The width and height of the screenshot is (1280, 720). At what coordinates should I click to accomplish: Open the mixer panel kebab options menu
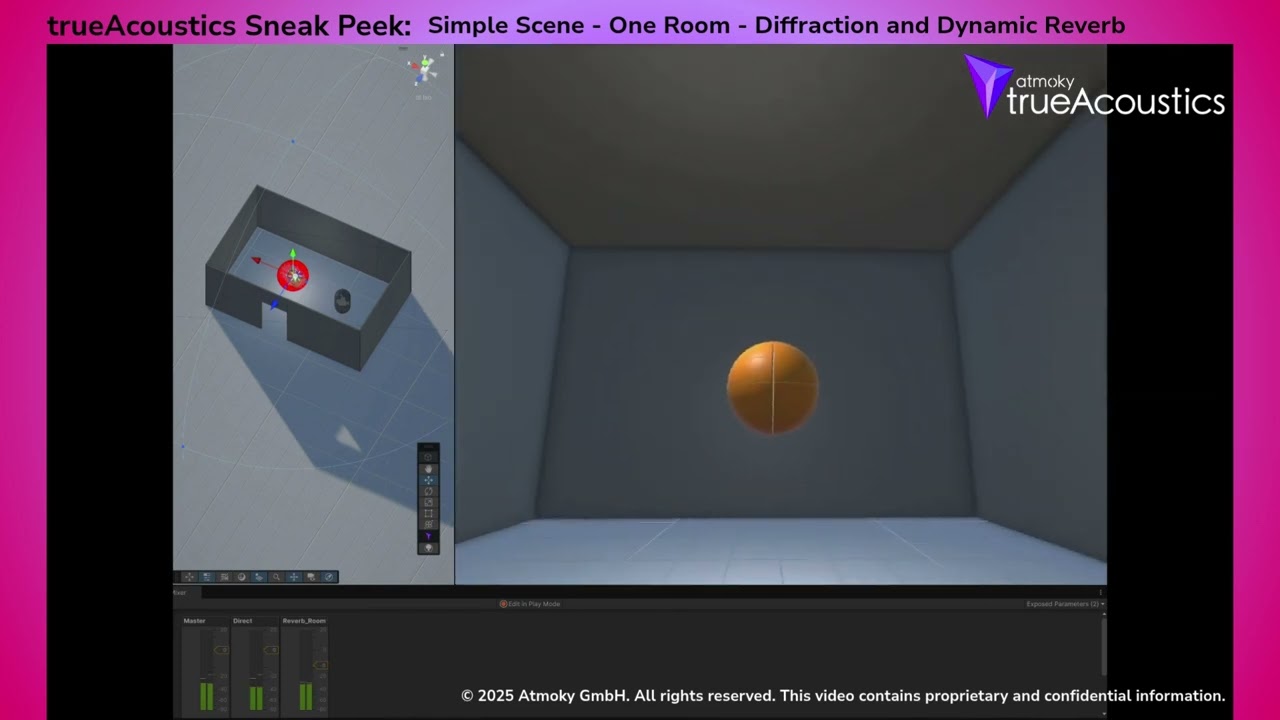tap(1100, 593)
